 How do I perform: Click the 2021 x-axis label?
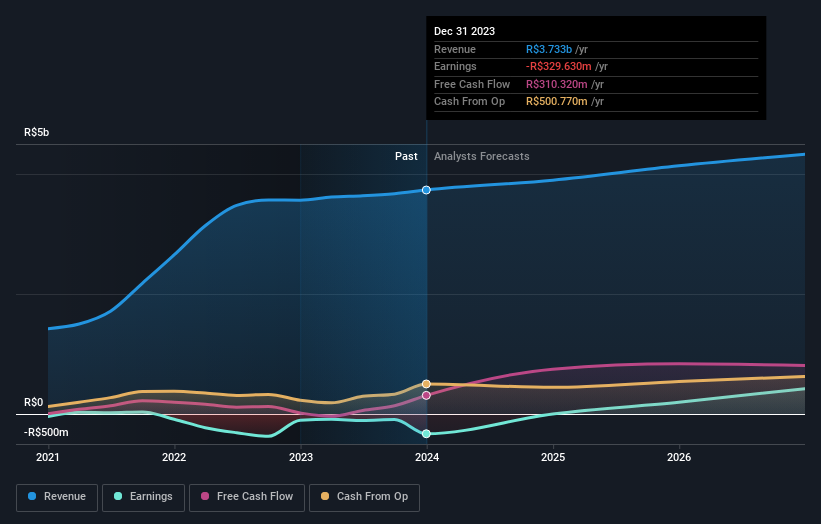point(48,457)
